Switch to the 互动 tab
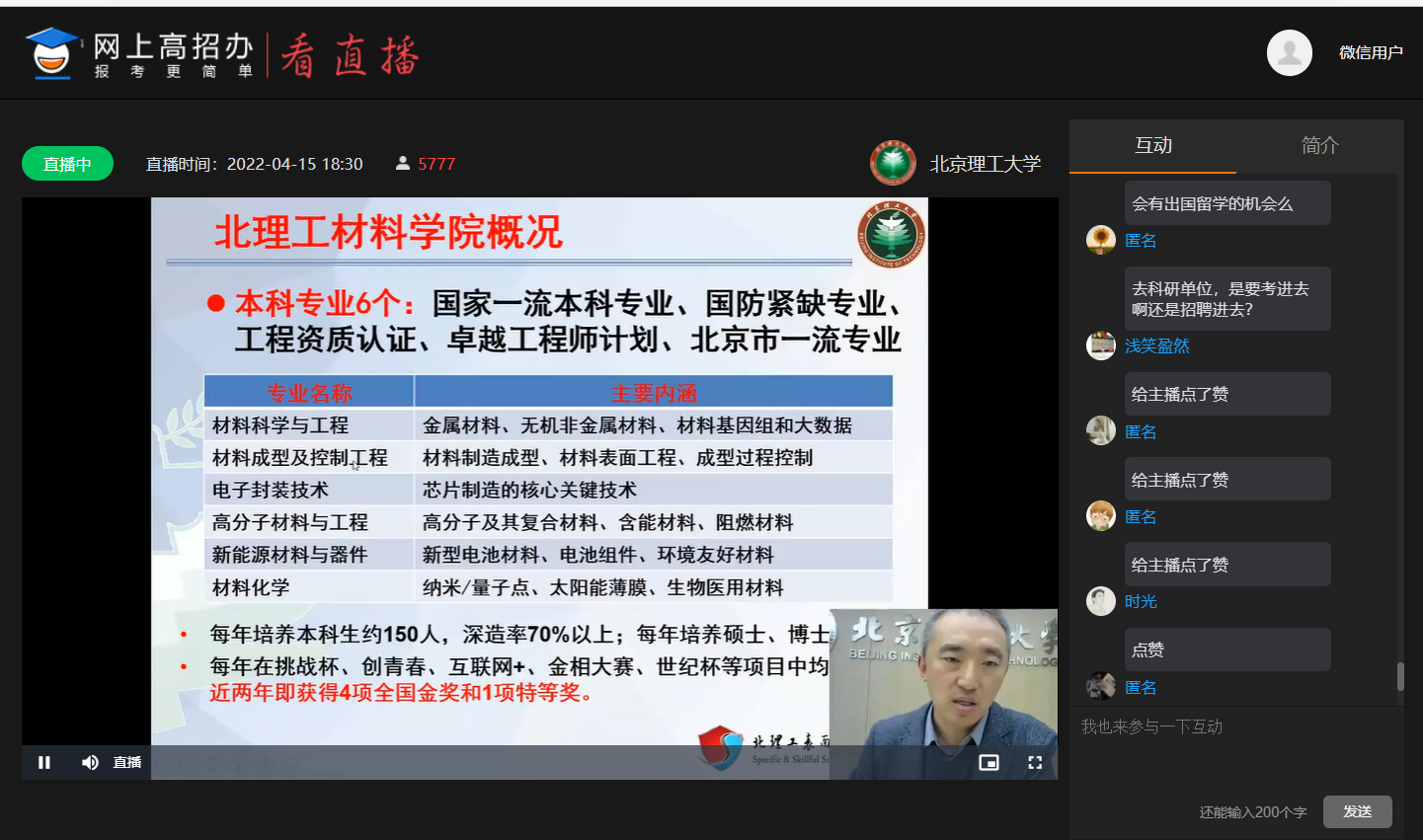Viewport: 1423px width, 840px height. click(x=1152, y=146)
